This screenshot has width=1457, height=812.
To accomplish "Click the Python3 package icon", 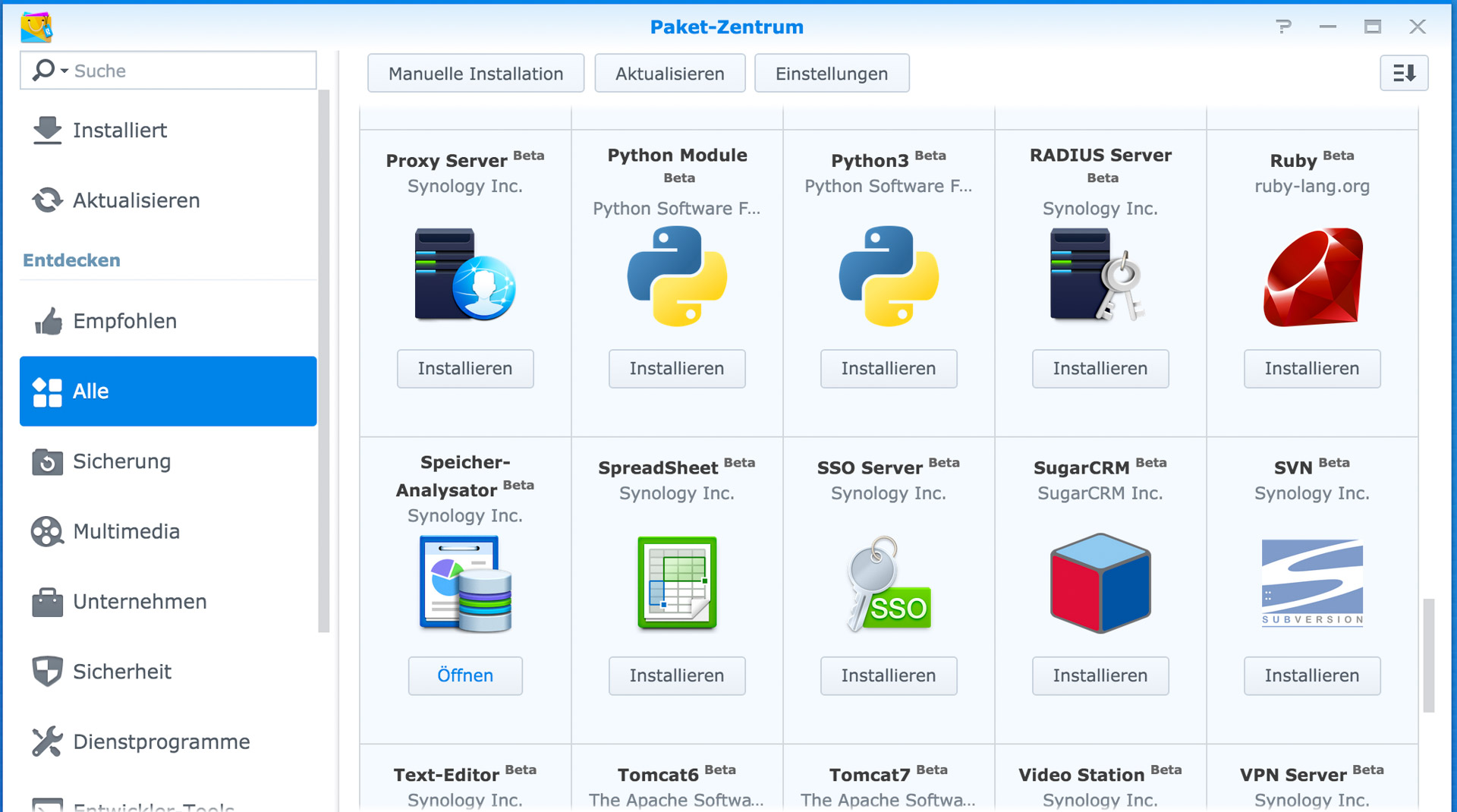I will click(x=889, y=275).
